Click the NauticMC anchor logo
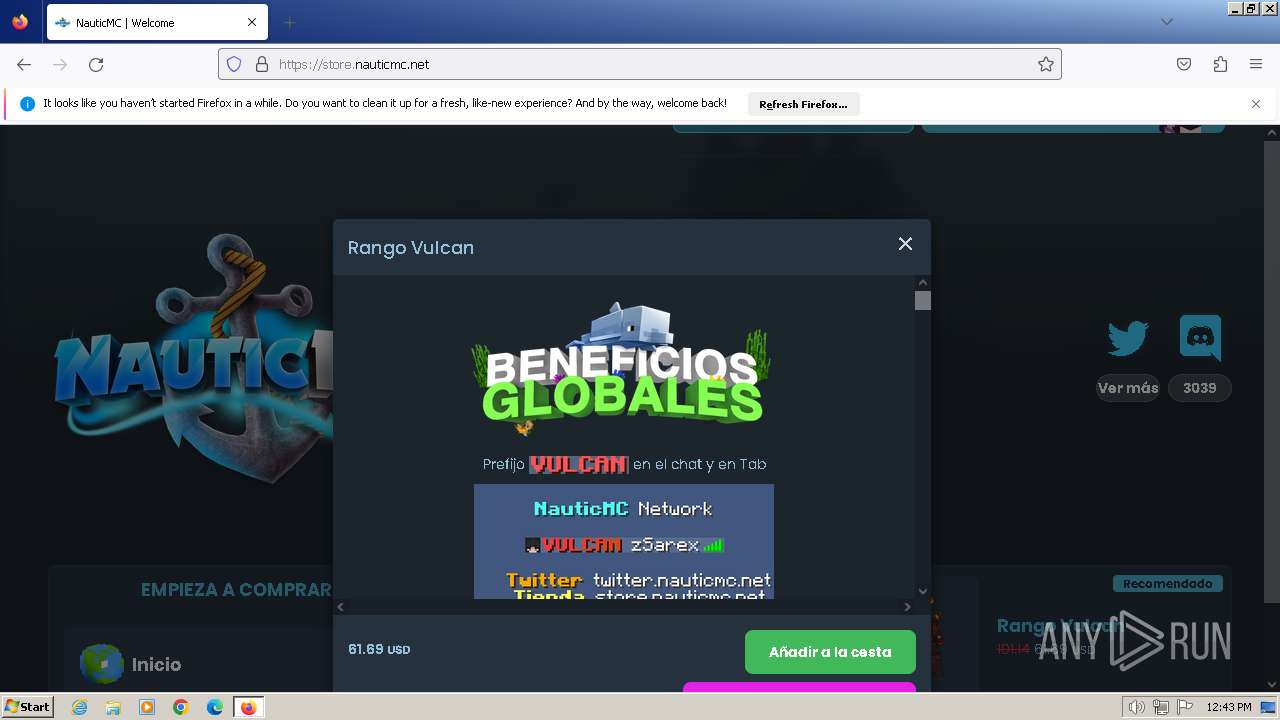Image resolution: width=1280 pixels, height=720 pixels. [x=193, y=357]
